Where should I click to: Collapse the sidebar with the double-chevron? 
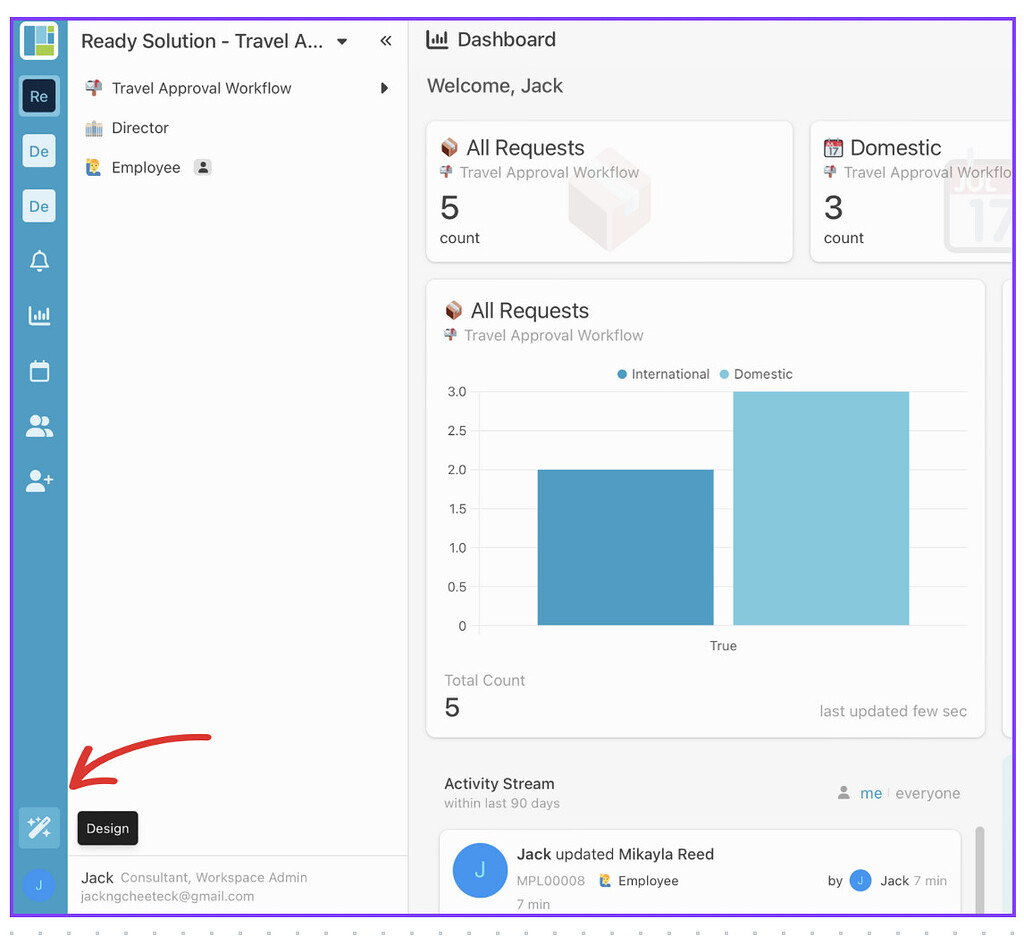click(386, 42)
